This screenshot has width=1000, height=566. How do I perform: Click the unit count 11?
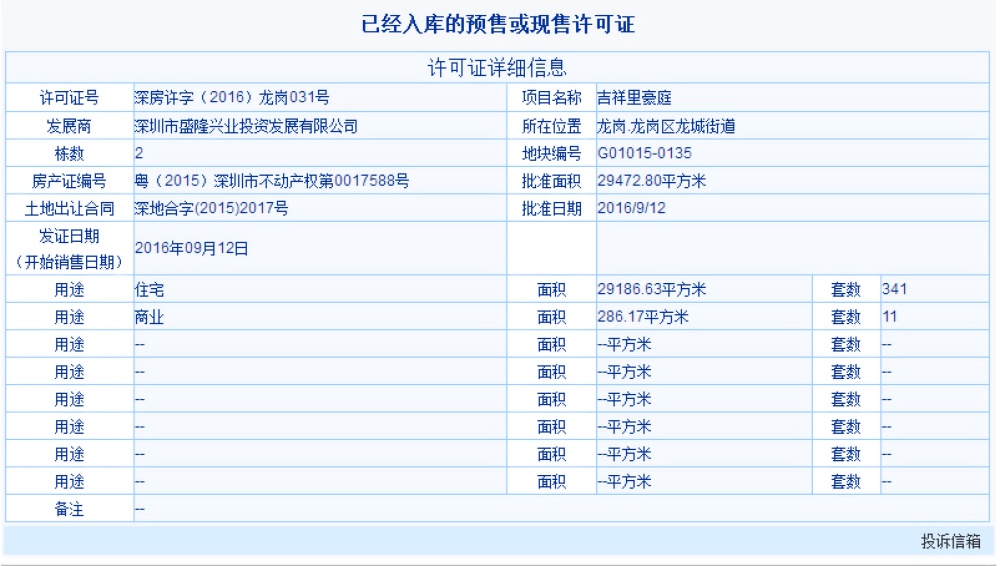pyautogui.click(x=890, y=317)
